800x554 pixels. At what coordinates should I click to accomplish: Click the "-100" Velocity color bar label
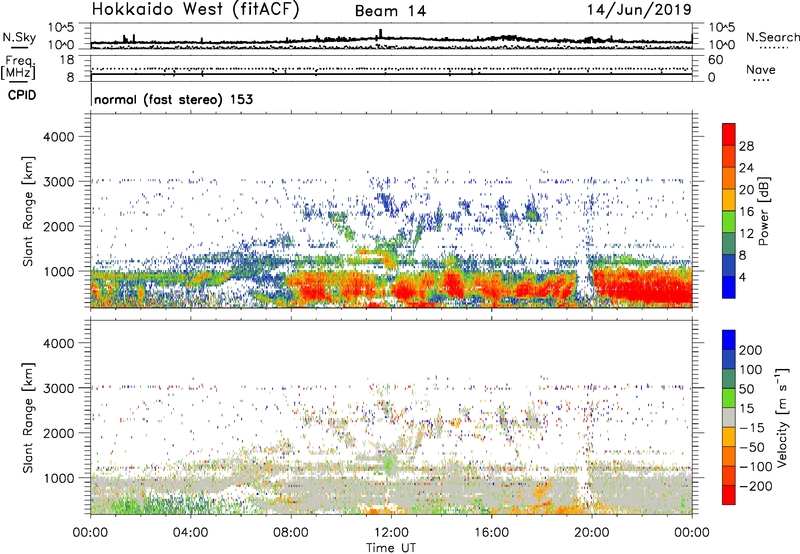(x=755, y=467)
